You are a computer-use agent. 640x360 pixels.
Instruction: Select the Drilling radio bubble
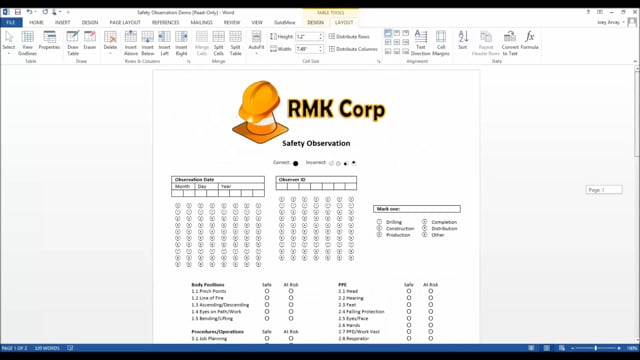379,222
